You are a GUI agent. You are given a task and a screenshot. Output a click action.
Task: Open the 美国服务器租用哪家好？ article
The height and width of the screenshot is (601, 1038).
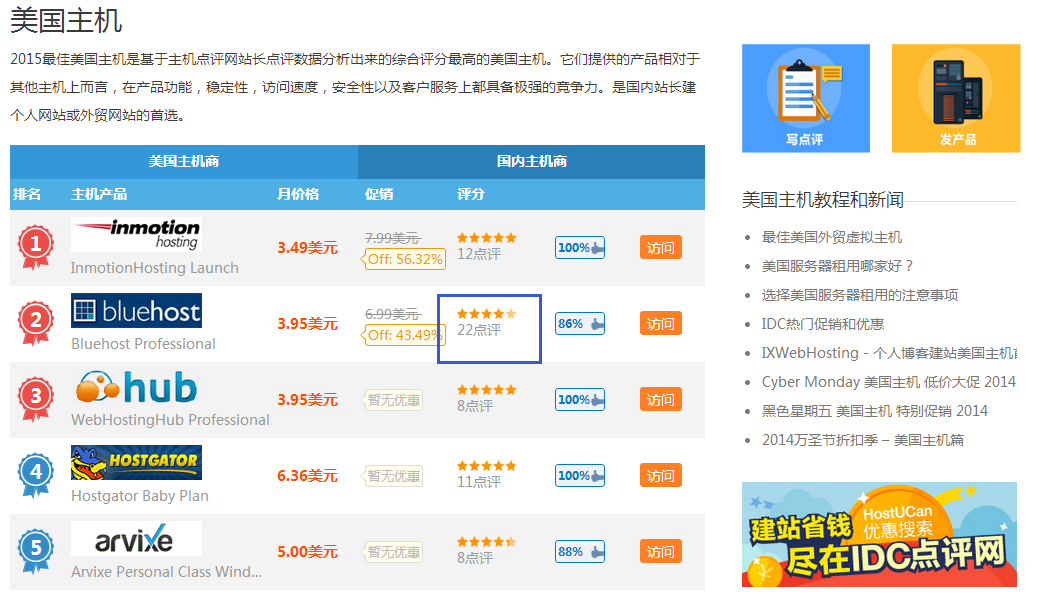(x=837, y=266)
